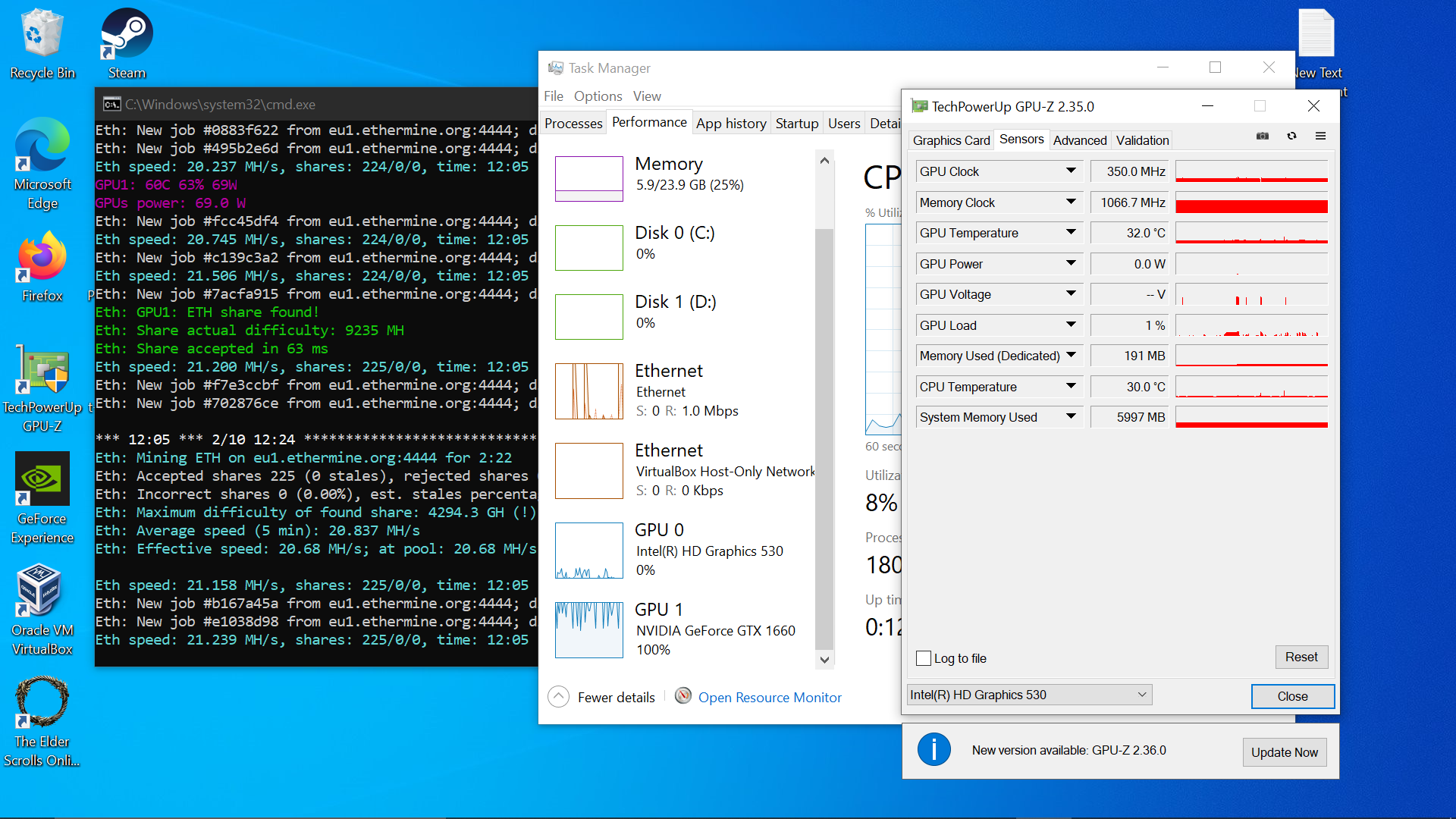Viewport: 1456px width, 819px height.
Task: Open the Processes tab in Task Manager
Action: click(x=573, y=123)
